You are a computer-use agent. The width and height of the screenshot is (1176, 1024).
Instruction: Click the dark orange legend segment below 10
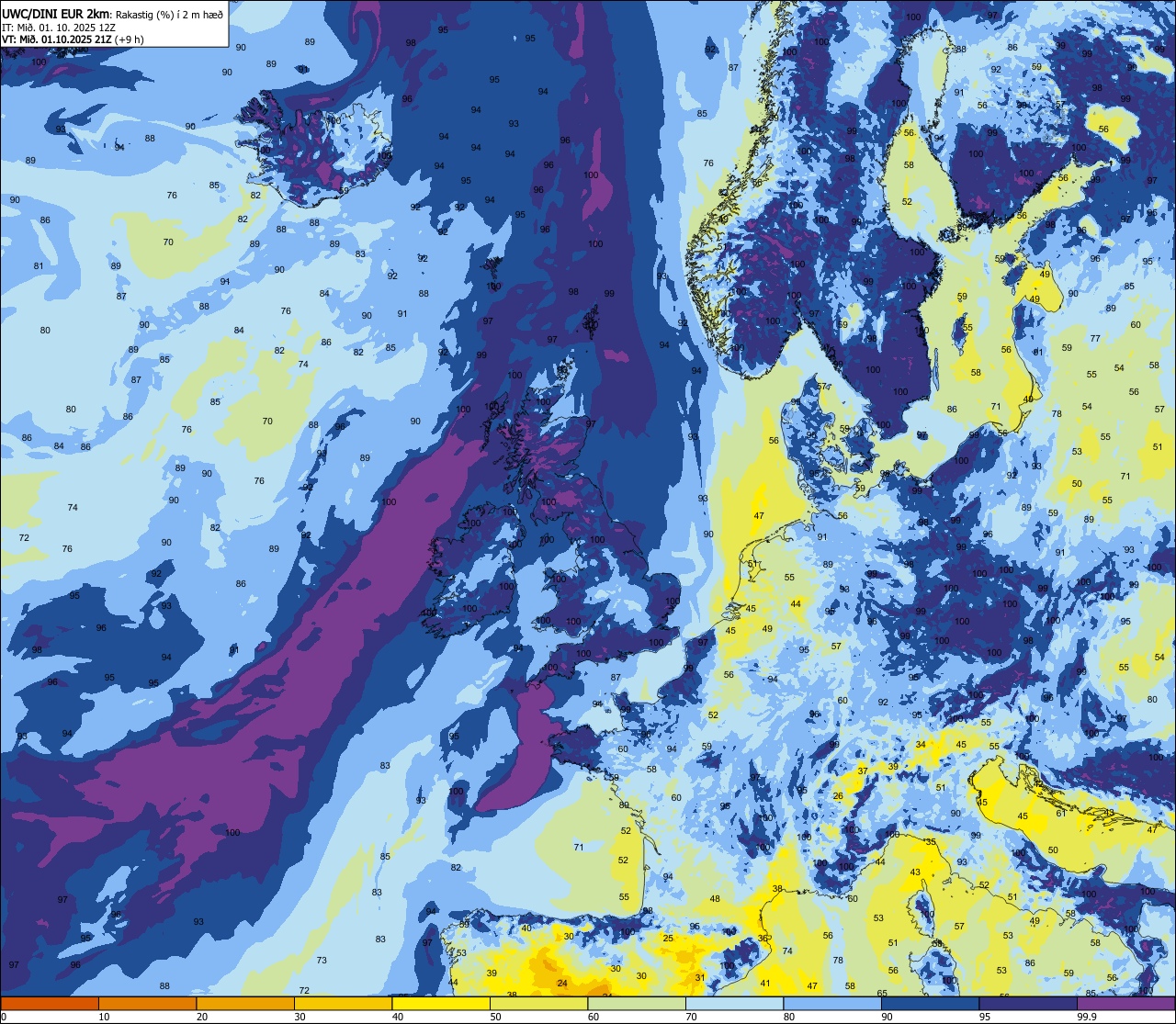(50, 1003)
